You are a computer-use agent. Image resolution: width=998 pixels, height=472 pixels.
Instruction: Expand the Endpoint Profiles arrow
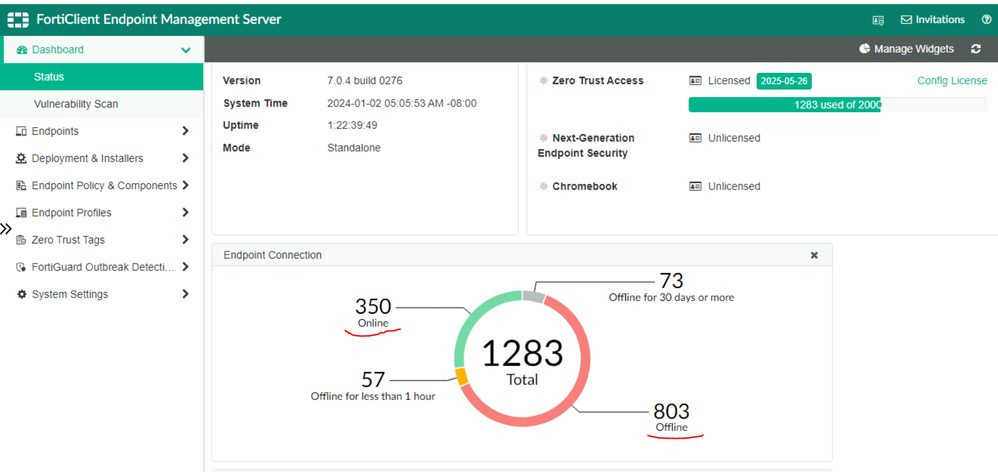(x=186, y=212)
